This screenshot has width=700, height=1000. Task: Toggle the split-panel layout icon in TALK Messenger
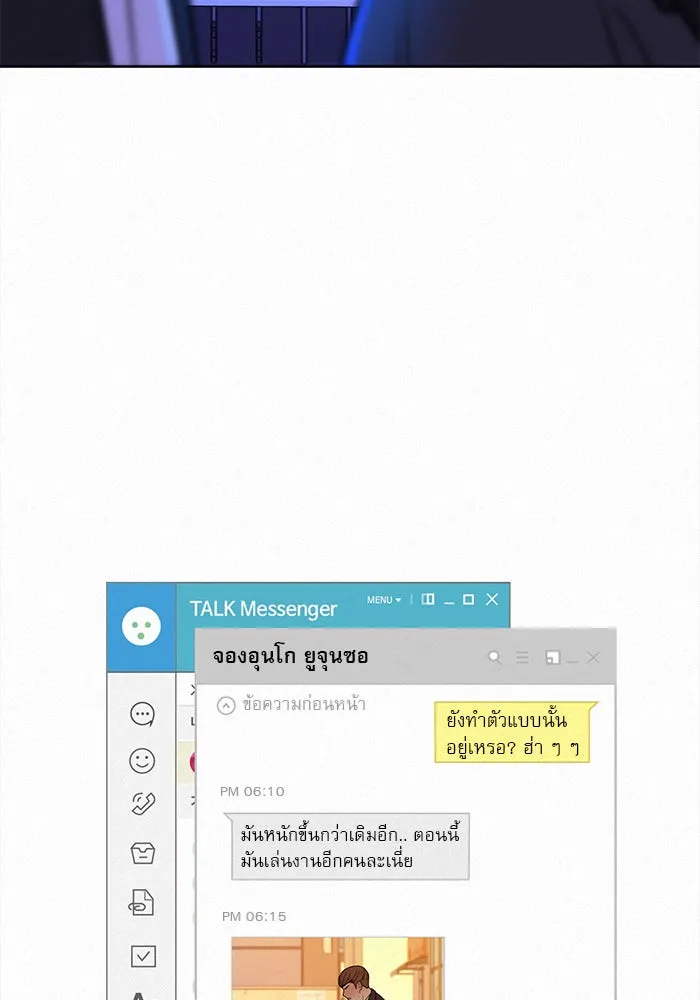[x=428, y=599]
